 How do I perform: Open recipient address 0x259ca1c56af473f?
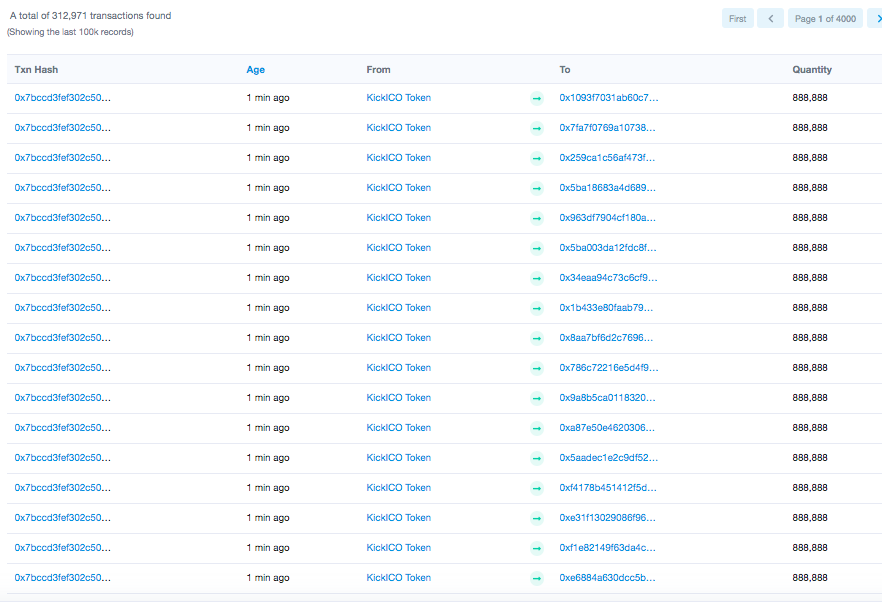(x=607, y=158)
